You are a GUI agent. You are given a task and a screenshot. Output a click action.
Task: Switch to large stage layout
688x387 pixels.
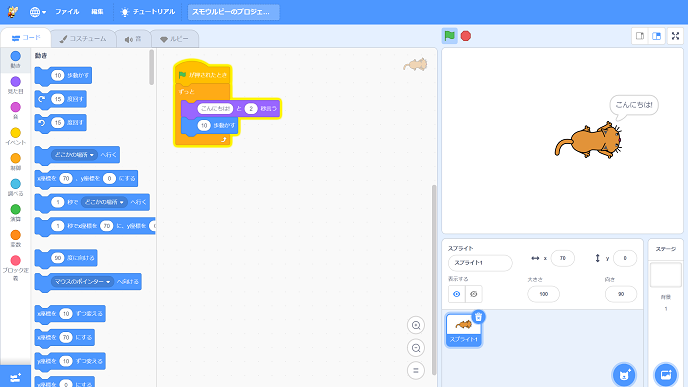pyautogui.click(x=656, y=36)
